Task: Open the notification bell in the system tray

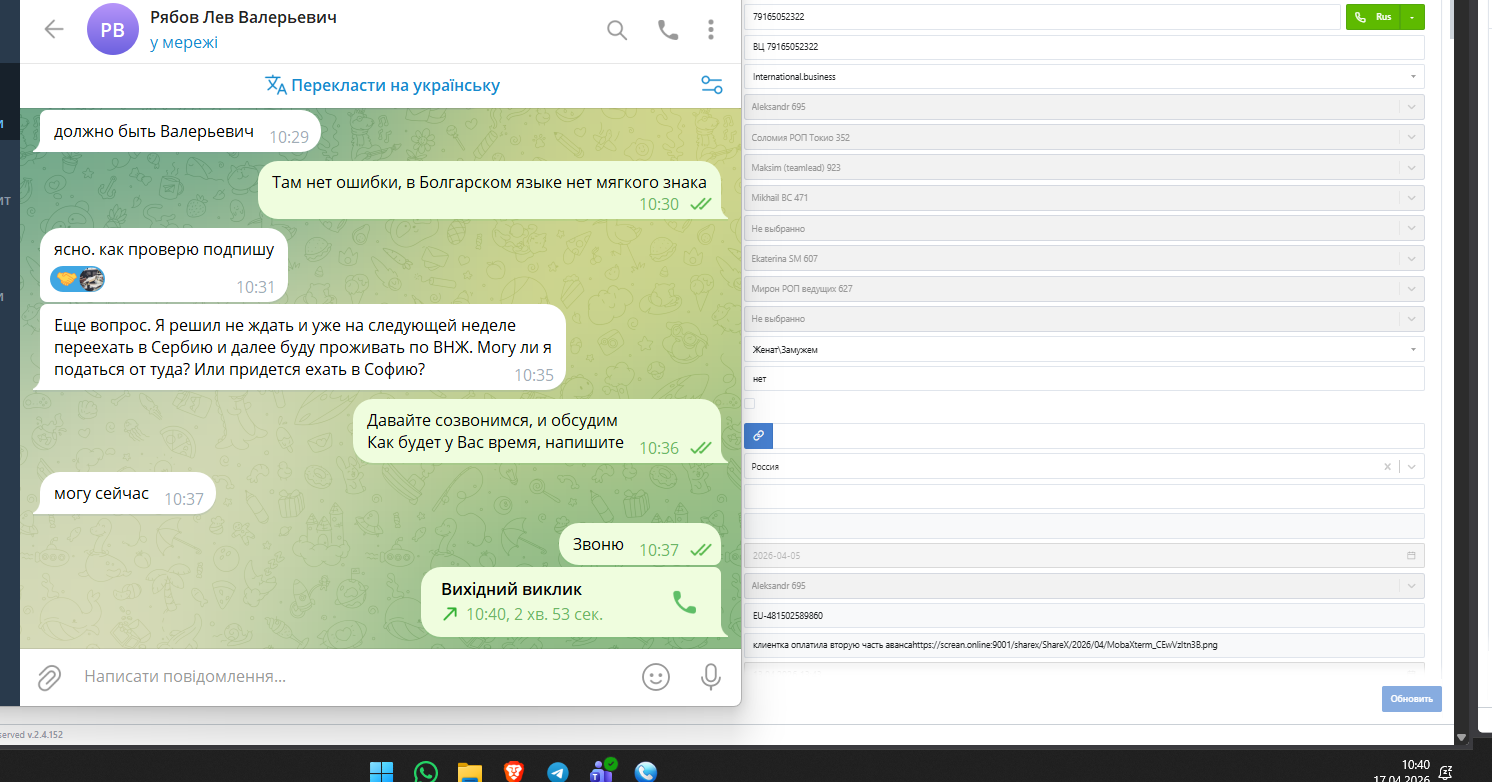Action: (1445, 771)
